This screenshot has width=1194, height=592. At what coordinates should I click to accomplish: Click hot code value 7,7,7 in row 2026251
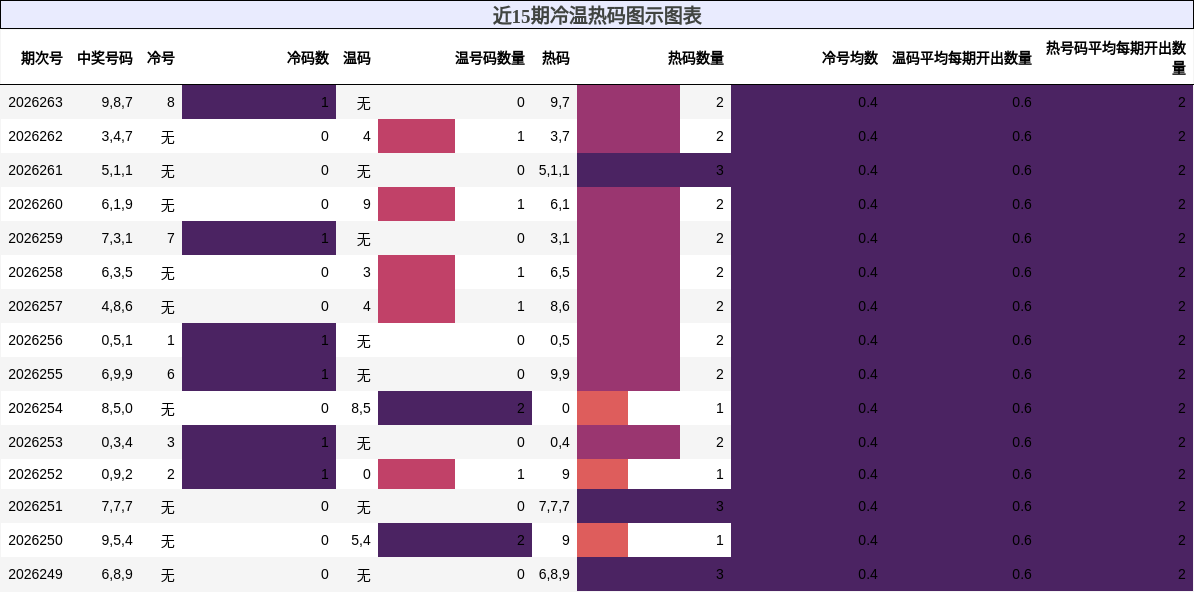click(x=554, y=506)
